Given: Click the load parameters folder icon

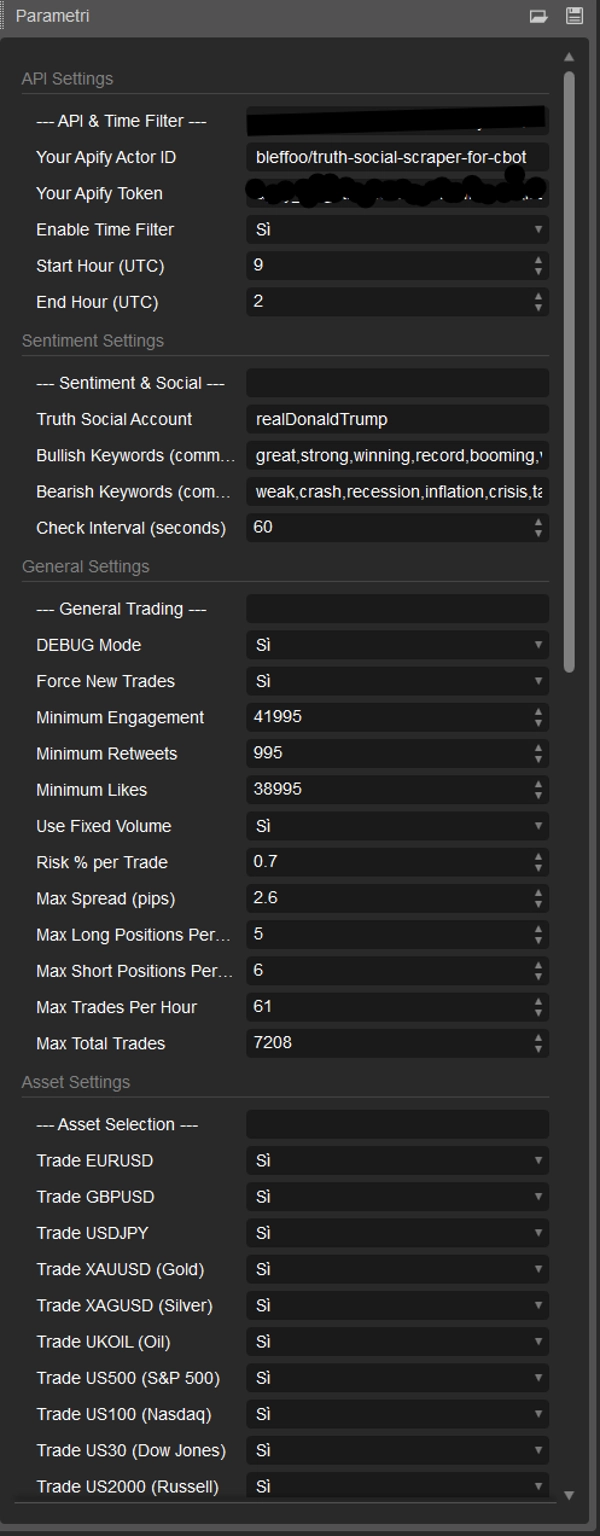Looking at the screenshot, I should (x=539, y=16).
